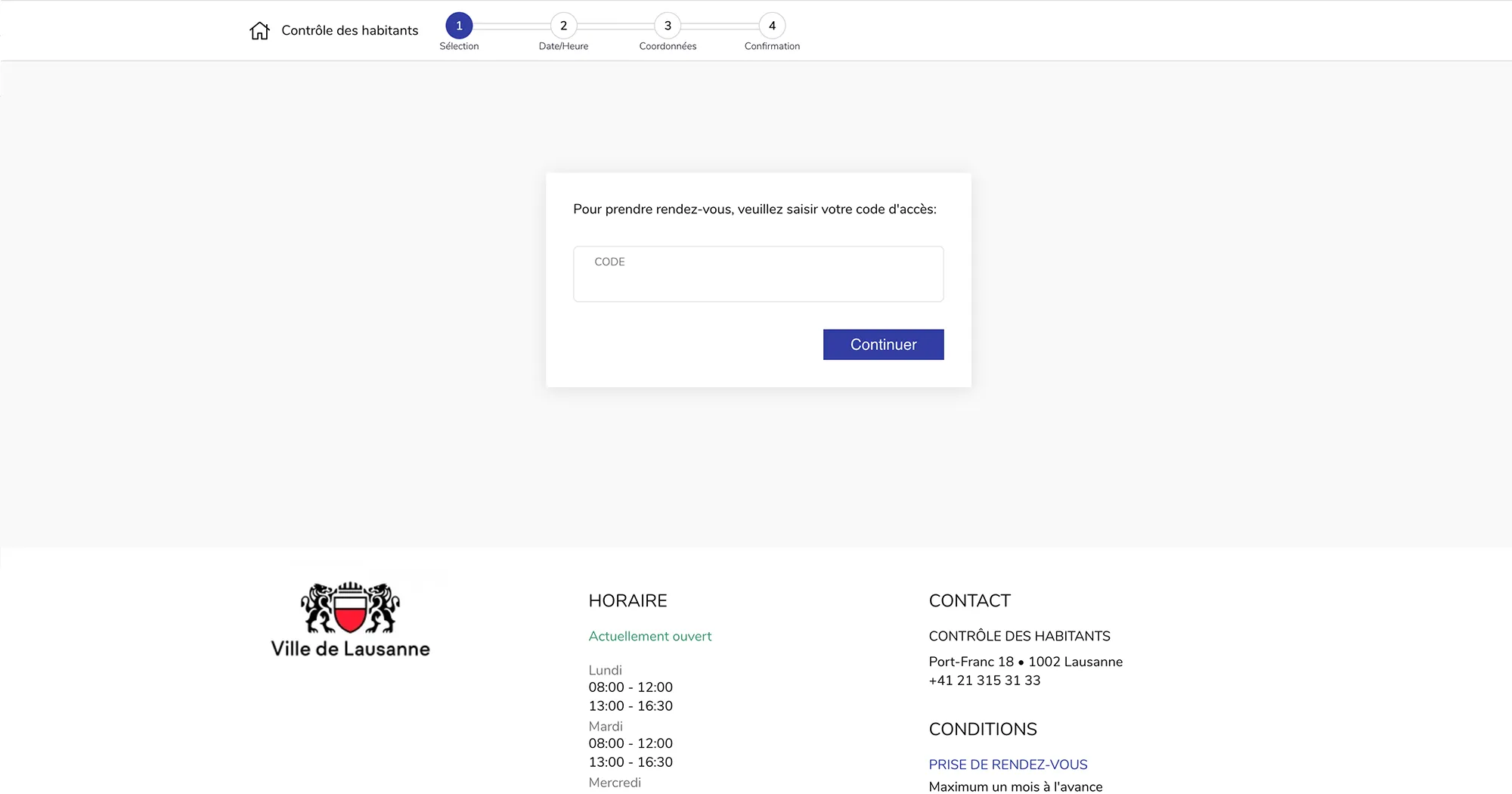Click the Confirmation step label
The height and width of the screenshot is (794, 1512).
coord(772,46)
